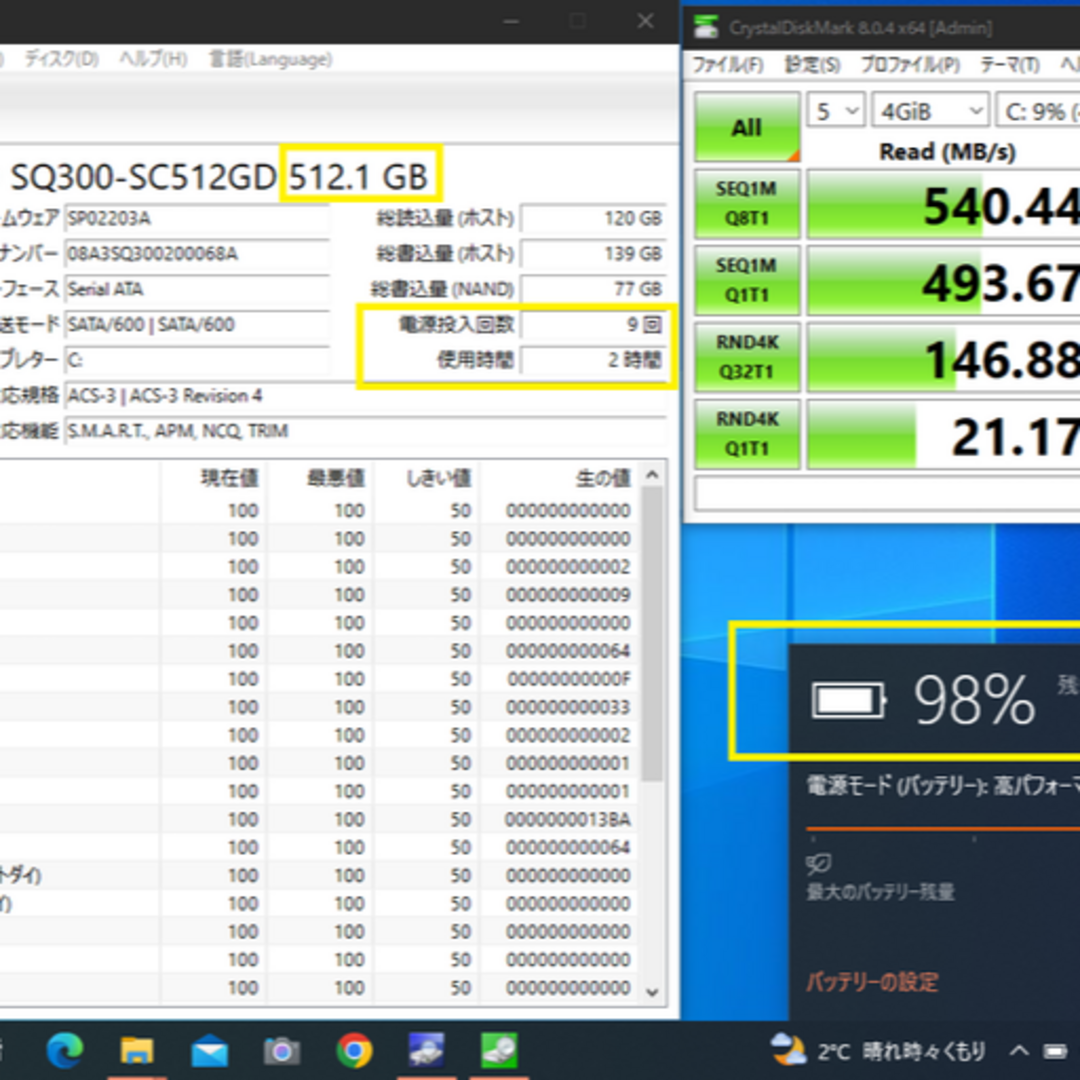This screenshot has height=1080, width=1080.
Task: Click features field S.M.A.R.T., APM, NCQ, TRIM
Action: point(365,430)
